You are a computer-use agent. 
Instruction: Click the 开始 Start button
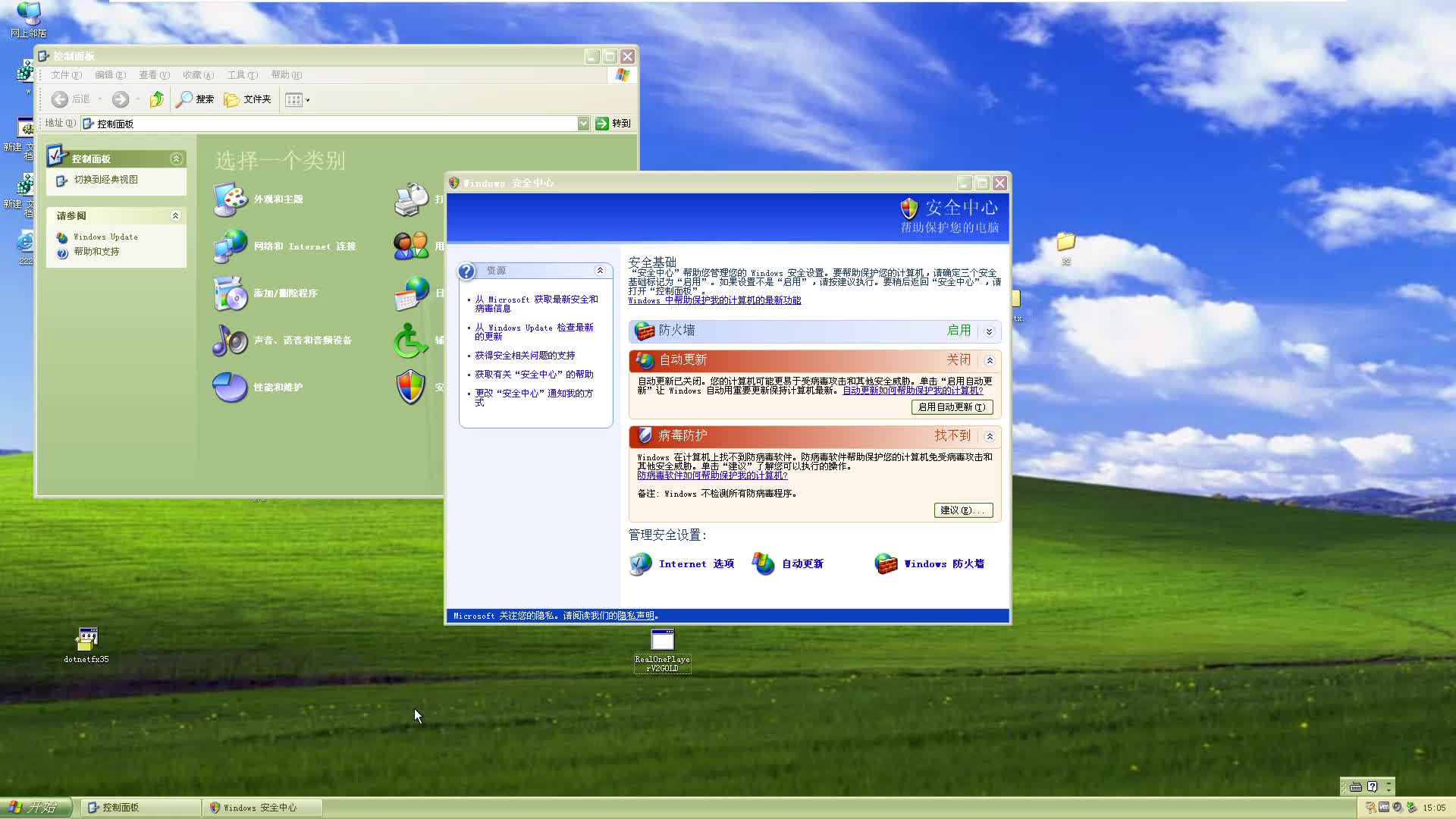[x=36, y=808]
